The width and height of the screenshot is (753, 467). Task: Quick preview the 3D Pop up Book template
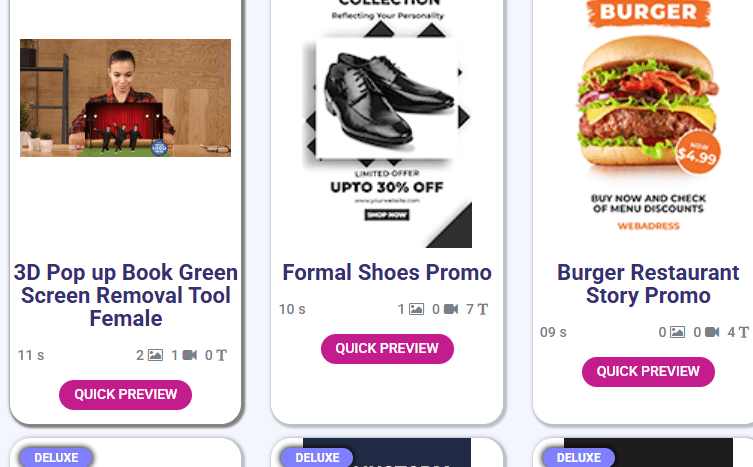(125, 395)
